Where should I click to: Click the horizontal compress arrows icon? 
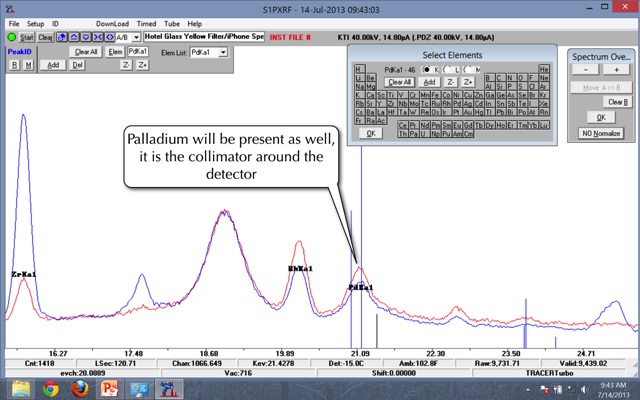pyautogui.click(x=95, y=36)
